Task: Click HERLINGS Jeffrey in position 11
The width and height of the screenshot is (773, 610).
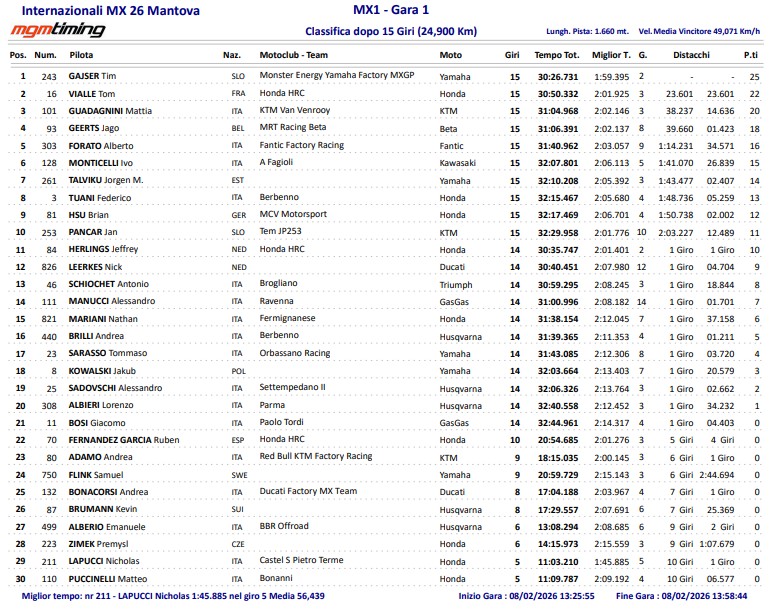Action: [102, 249]
